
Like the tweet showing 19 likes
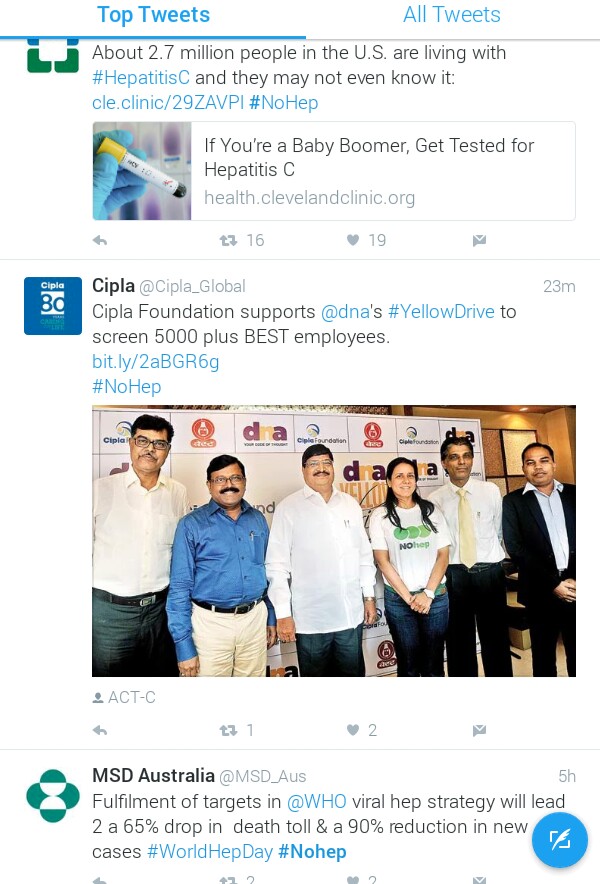click(x=353, y=241)
